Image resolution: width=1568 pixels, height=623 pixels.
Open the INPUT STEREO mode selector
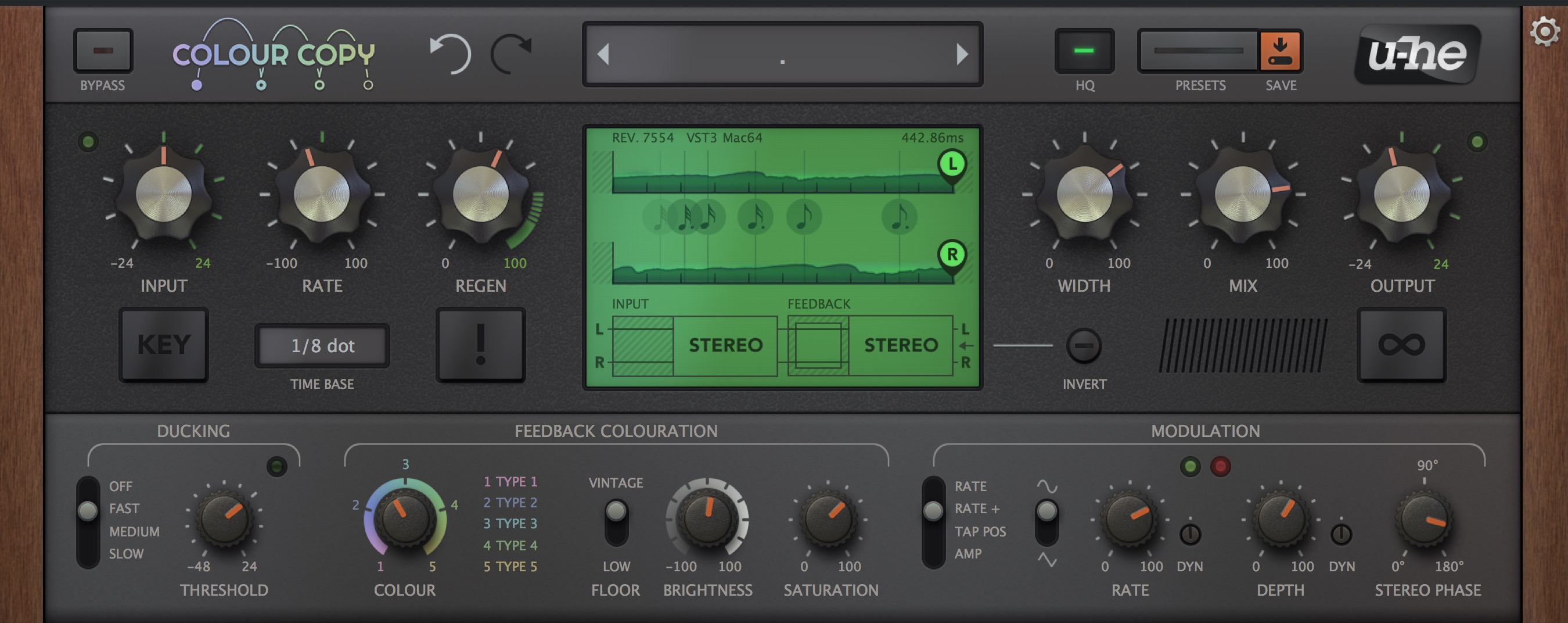pyautogui.click(x=725, y=345)
